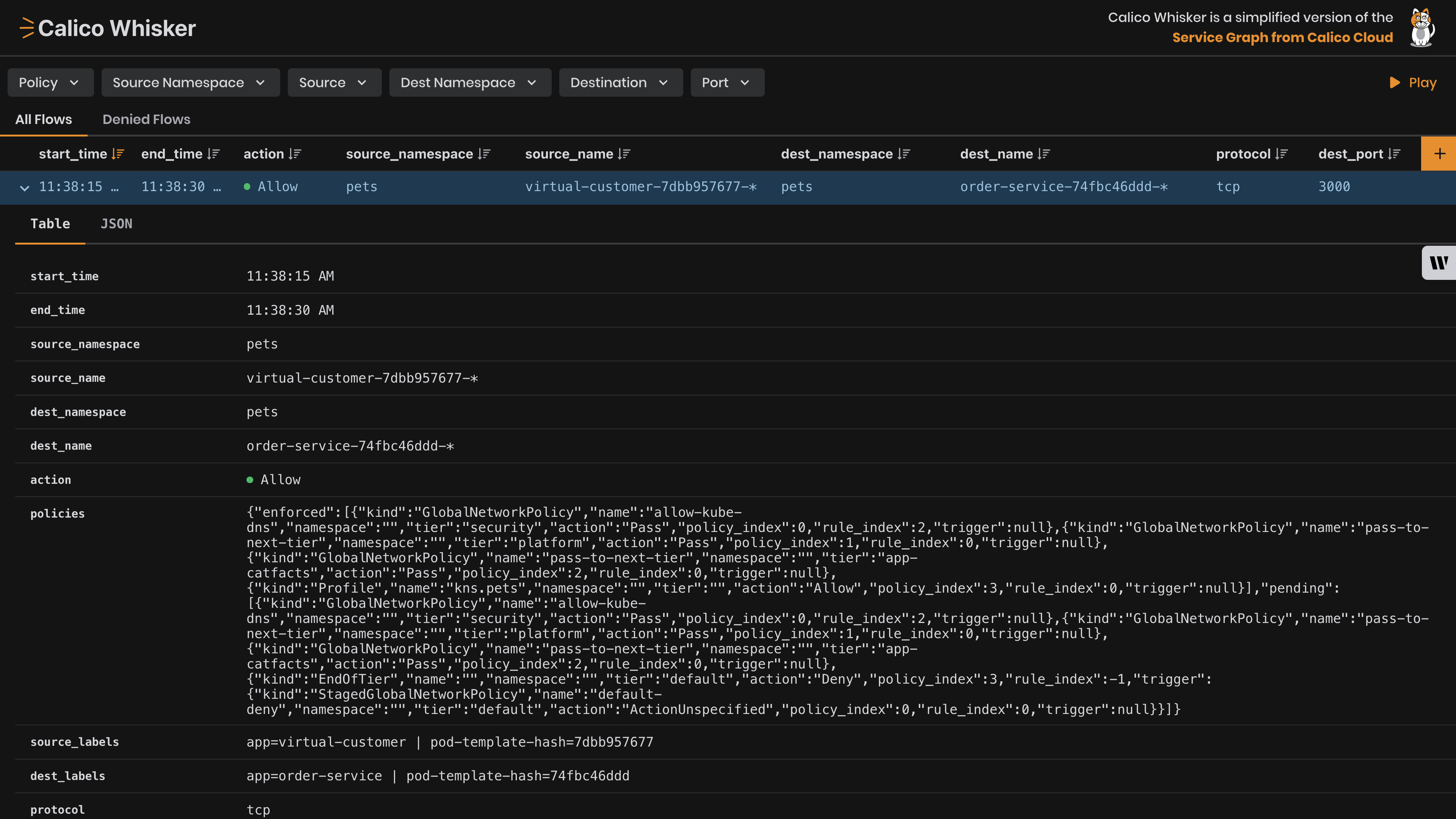Select the Table detail tab
This screenshot has height=819, width=1456.
tap(50, 224)
